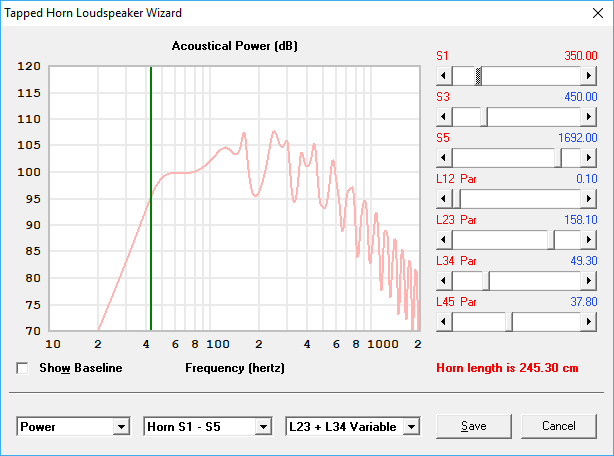This screenshot has width=614, height=456.
Task: Open the Horn S1 - S5 dropdown
Action: 264,426
